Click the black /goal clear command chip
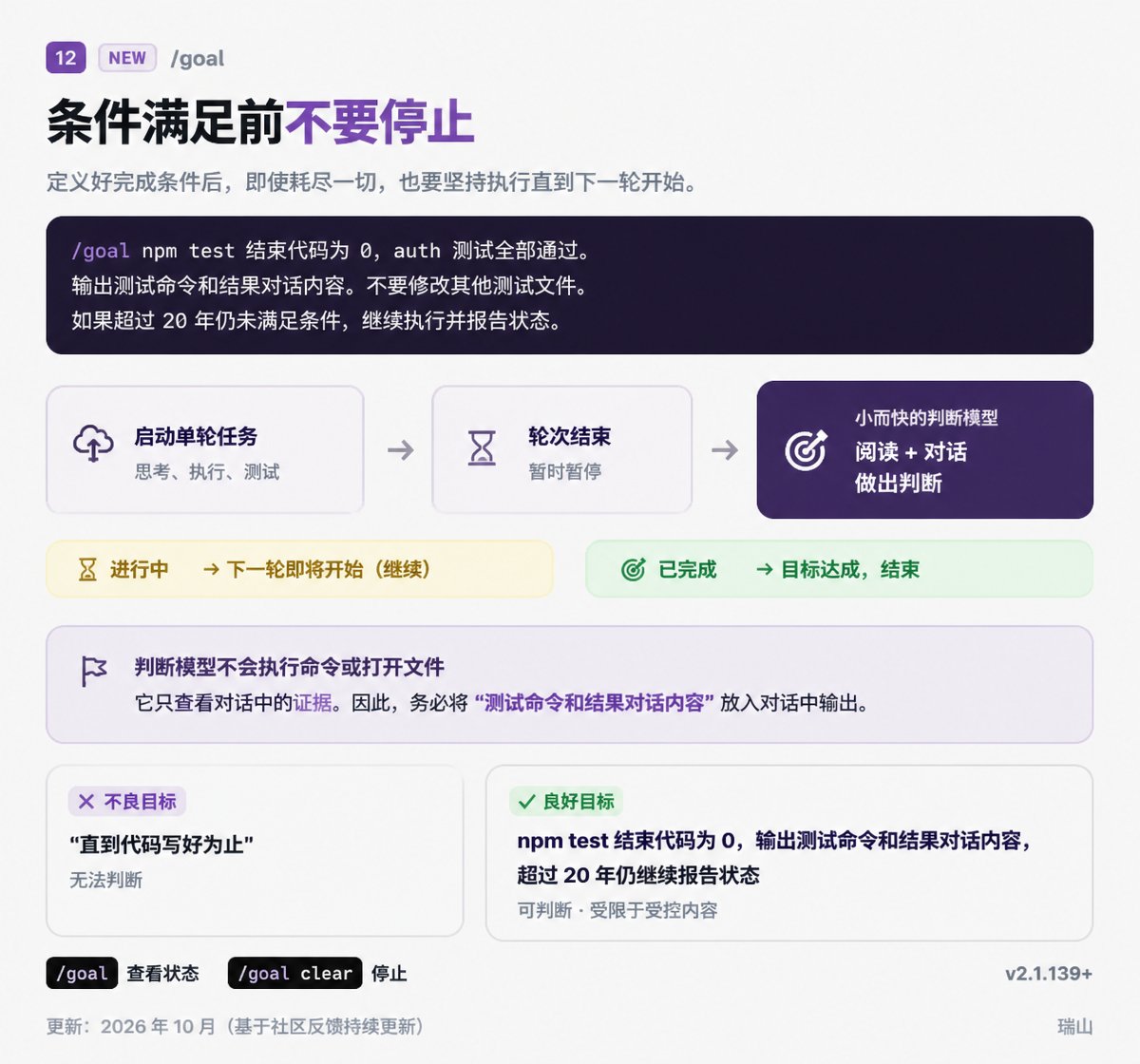The height and width of the screenshot is (1064, 1140). point(294,973)
